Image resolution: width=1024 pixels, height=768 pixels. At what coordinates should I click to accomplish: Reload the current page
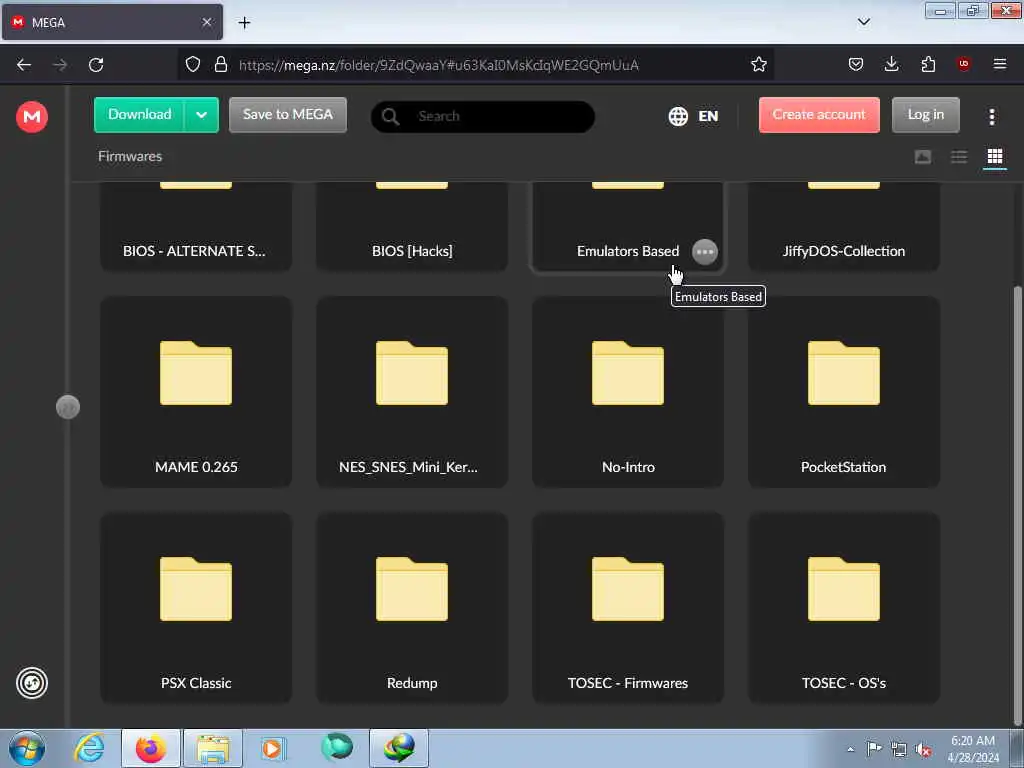tap(96, 65)
